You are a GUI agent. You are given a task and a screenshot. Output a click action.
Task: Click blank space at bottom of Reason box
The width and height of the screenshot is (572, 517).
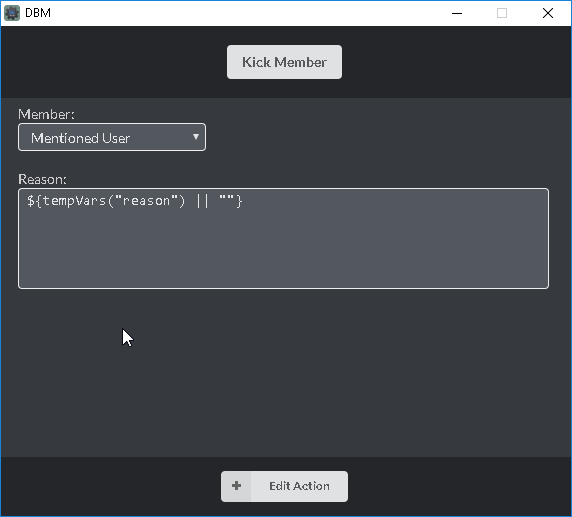pos(283,266)
